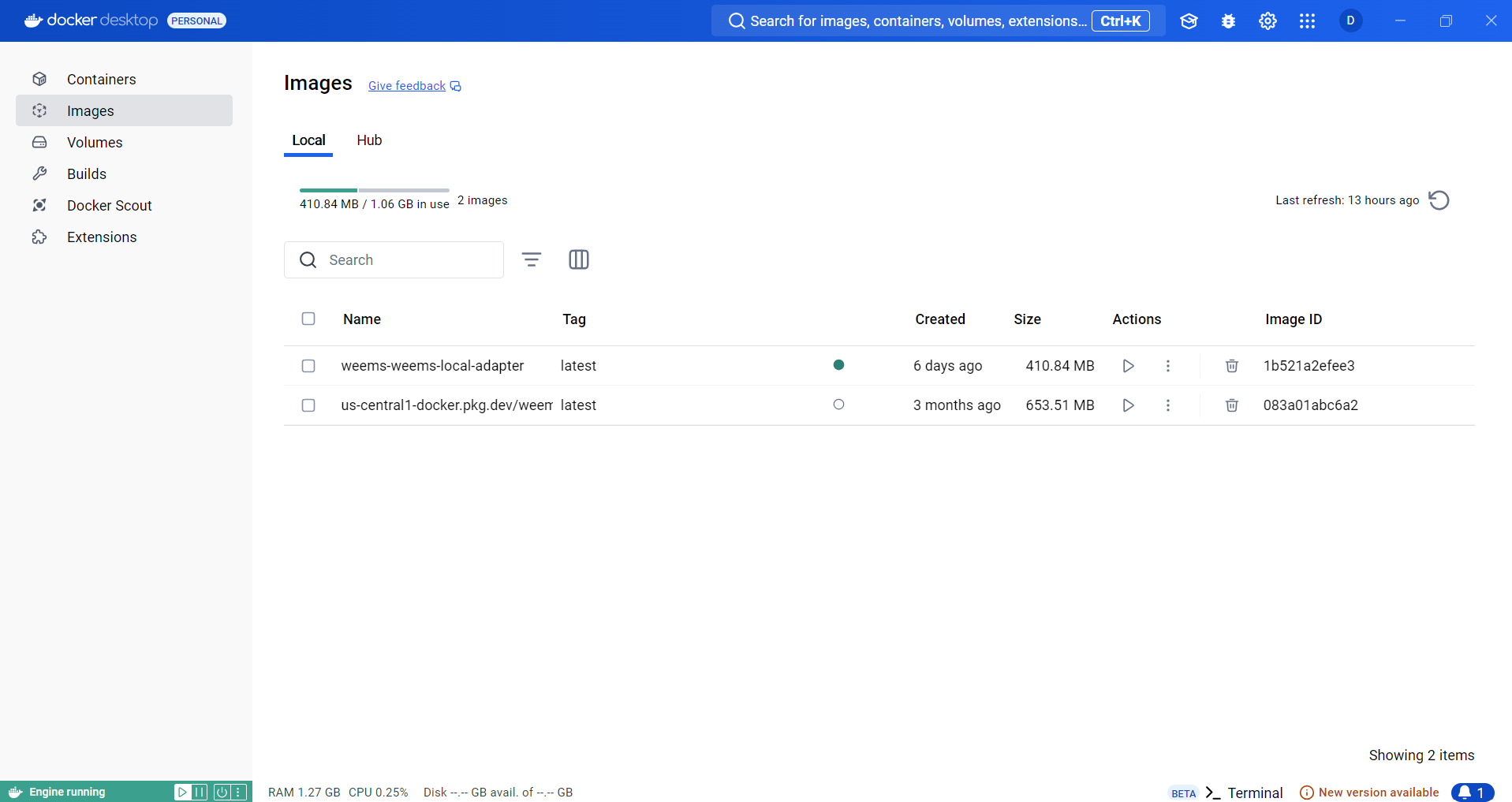Click the 3 months ago created cell
The image size is (1512, 802).
point(957,405)
